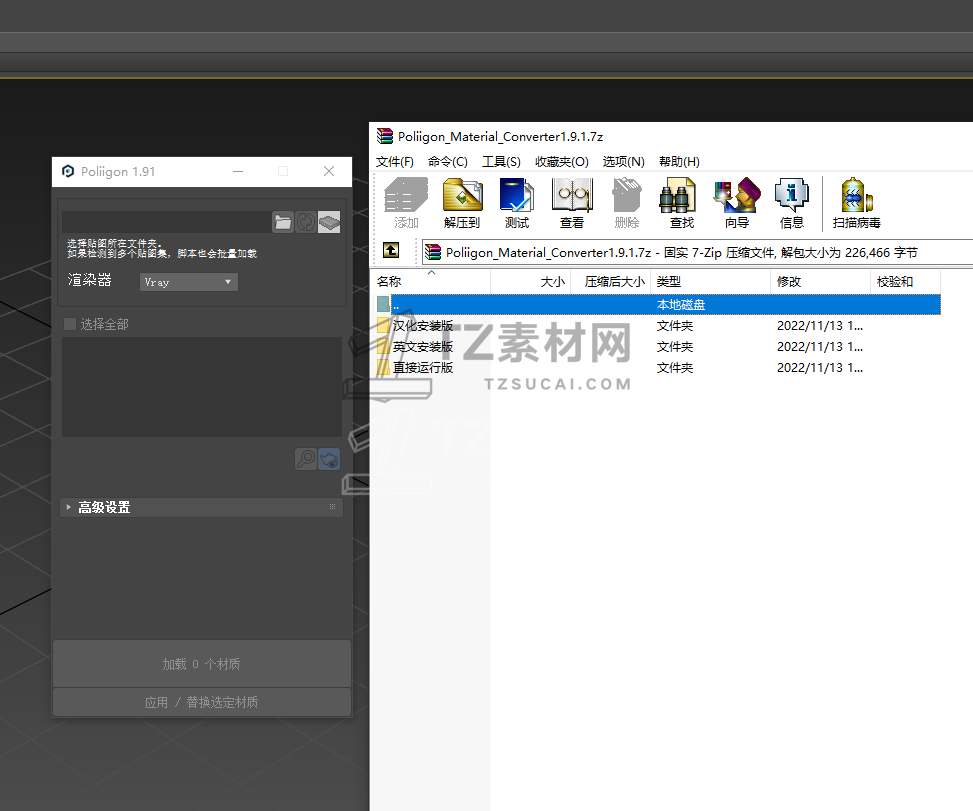
Task: Click the magnifier search icon in Poliigon
Action: click(306, 459)
